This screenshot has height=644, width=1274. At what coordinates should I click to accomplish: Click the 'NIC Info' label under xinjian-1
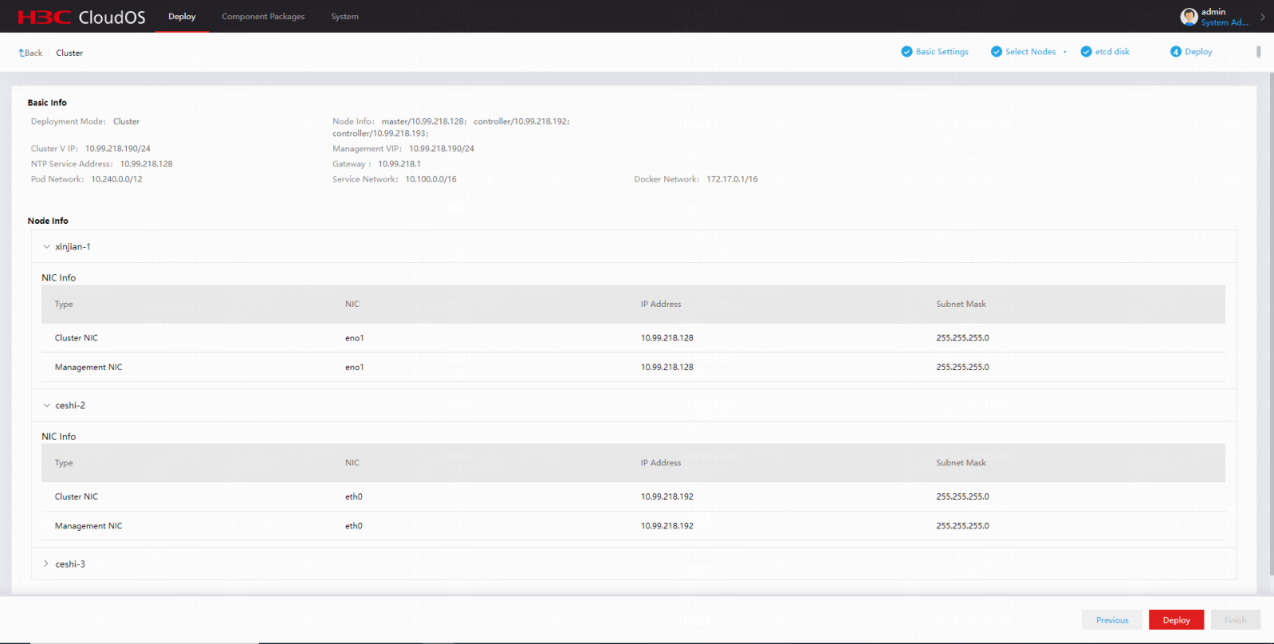tap(59, 278)
